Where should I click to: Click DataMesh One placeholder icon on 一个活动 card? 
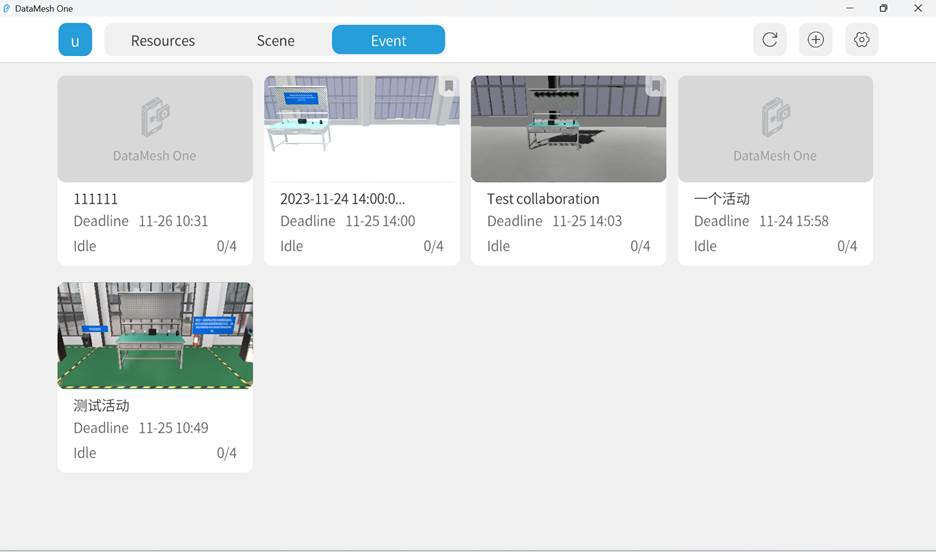point(775,118)
